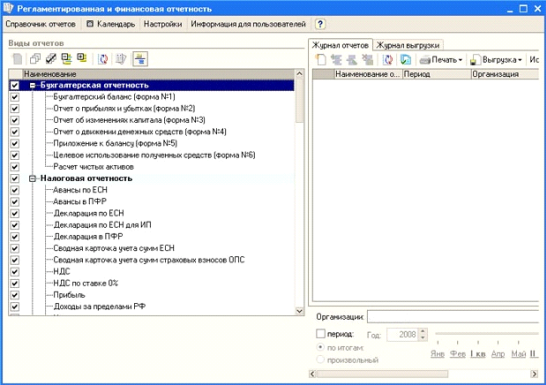Uncheck the НДС checkbox
546x385 pixels.
click(15, 272)
